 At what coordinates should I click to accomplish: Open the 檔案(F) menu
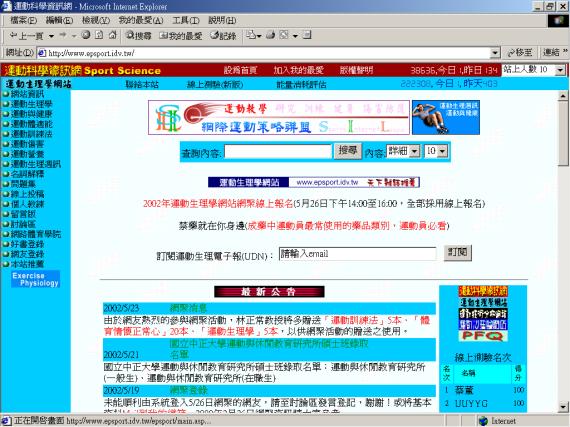pyautogui.click(x=24, y=20)
